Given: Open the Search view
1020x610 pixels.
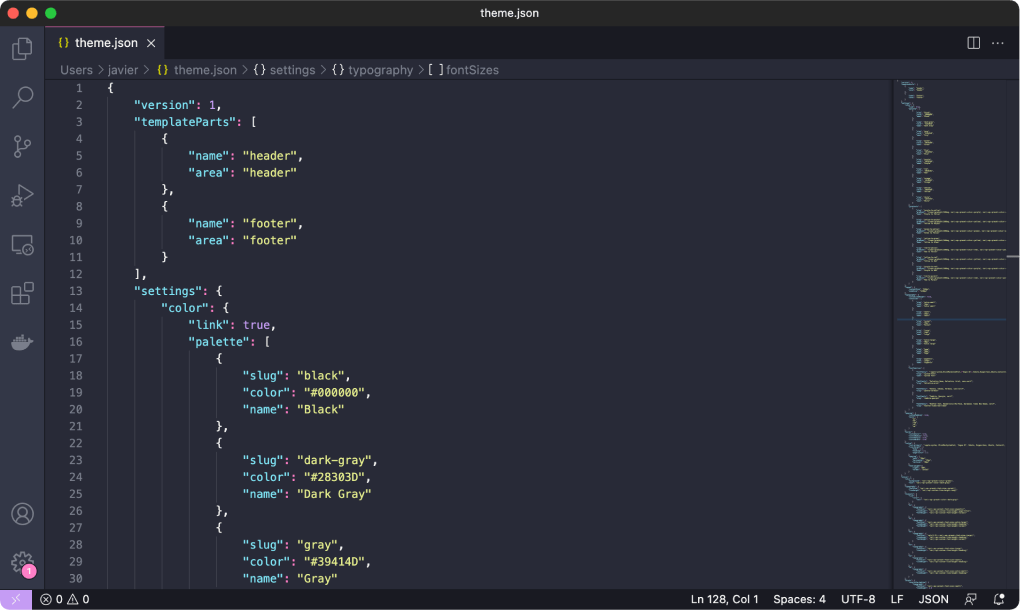Looking at the screenshot, I should click(x=22, y=98).
